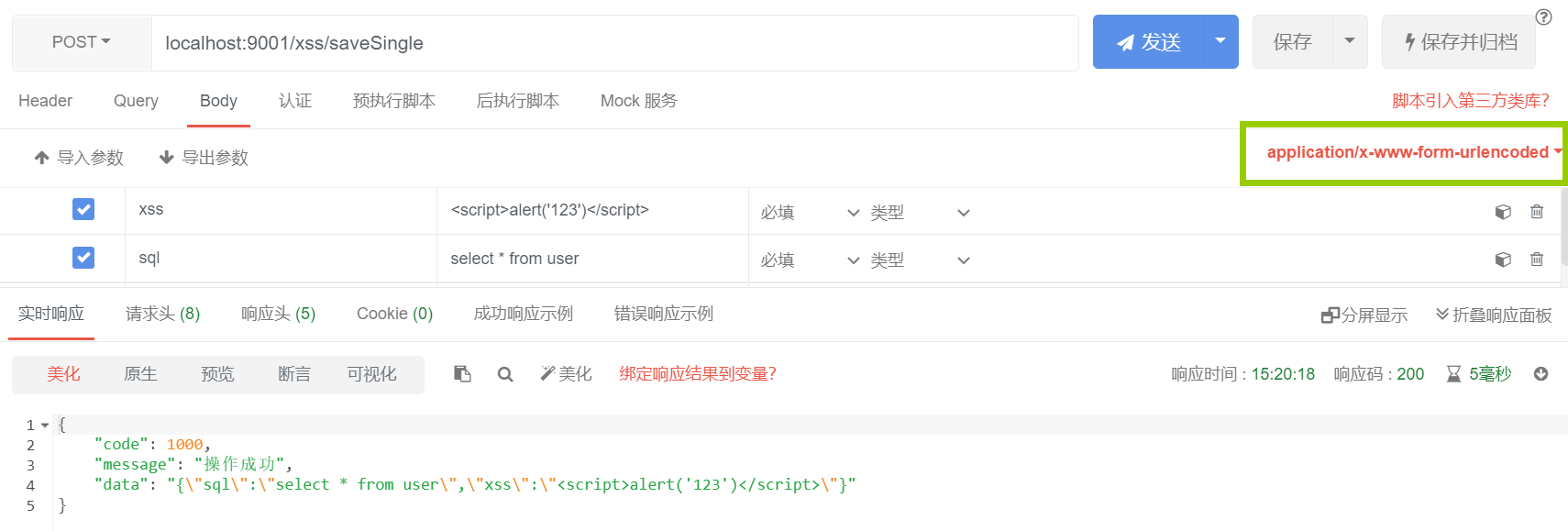1568x531 pixels.
Task: Click 分屏显示 split screen button
Action: pos(1364,315)
